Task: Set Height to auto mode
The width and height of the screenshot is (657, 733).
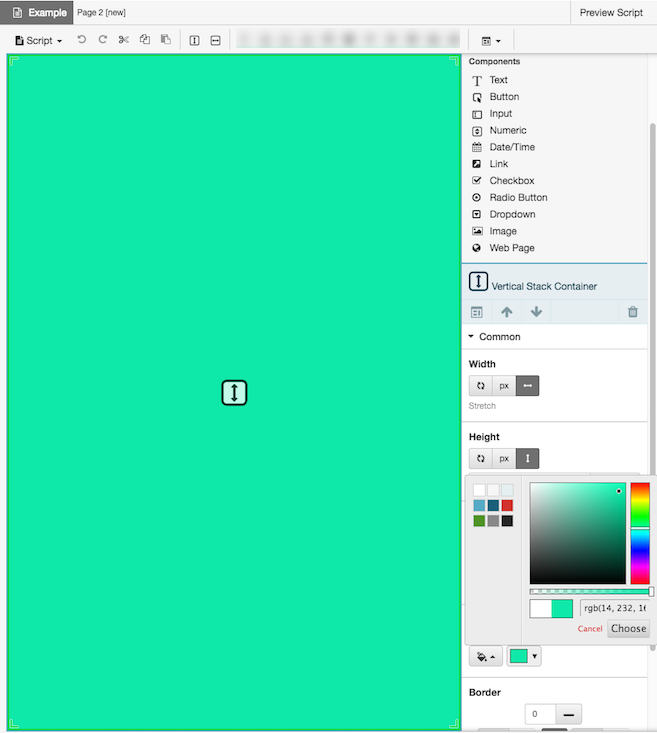Action: pyautogui.click(x=481, y=459)
